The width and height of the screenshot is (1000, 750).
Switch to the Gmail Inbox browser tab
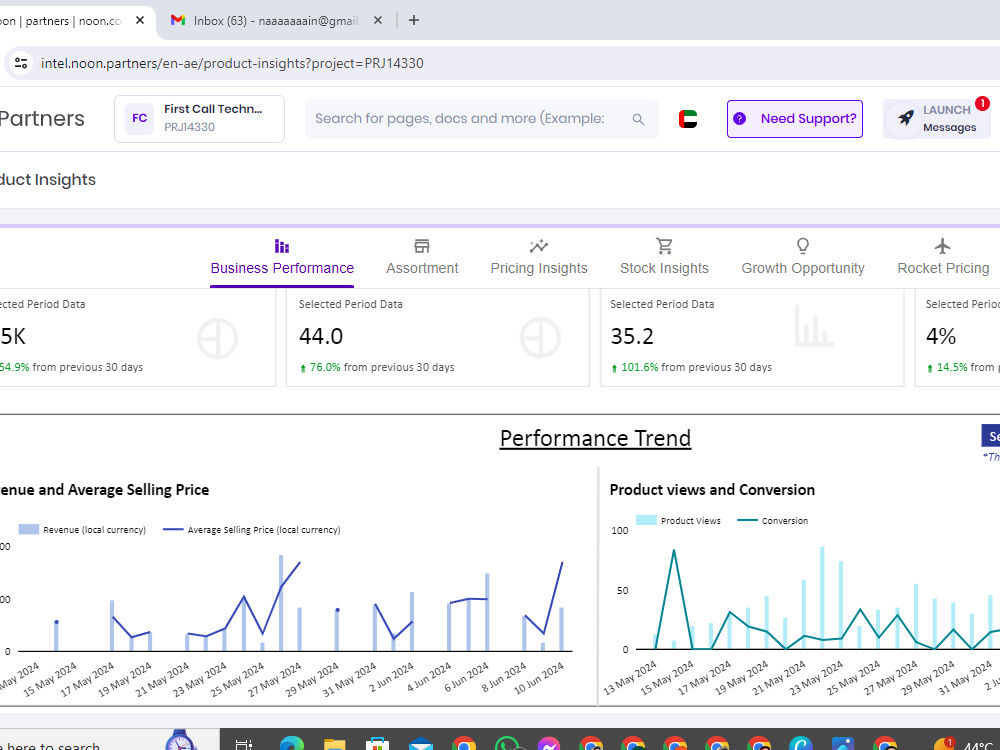click(x=274, y=20)
